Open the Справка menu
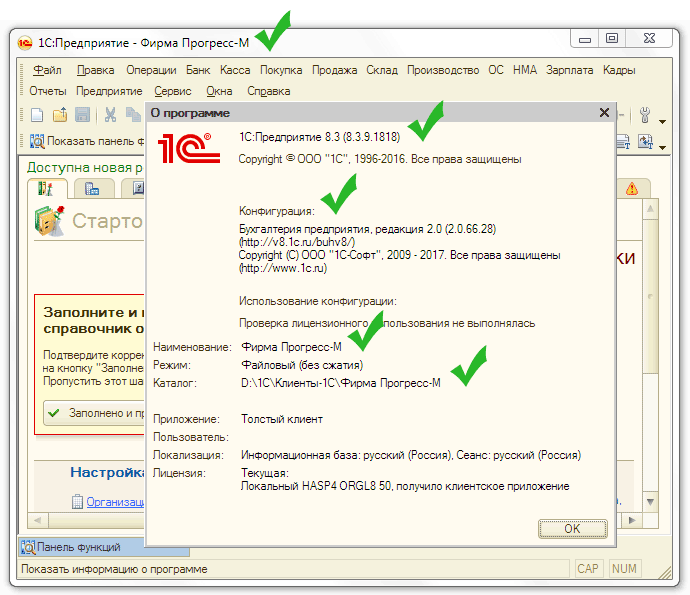Image resolution: width=690 pixels, height=595 pixels. pos(268,91)
